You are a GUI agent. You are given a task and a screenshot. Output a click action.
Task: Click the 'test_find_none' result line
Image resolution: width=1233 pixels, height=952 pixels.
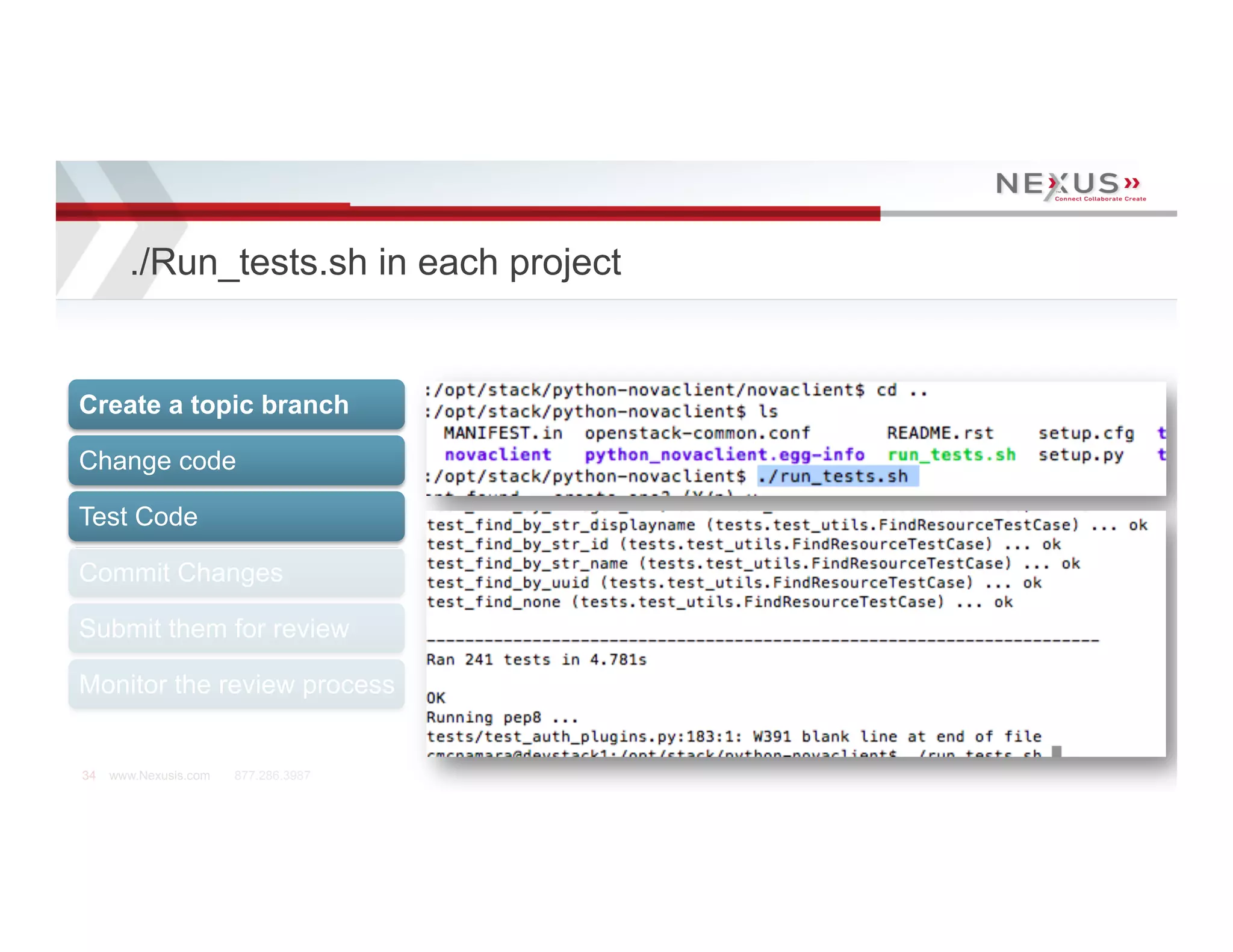719,602
